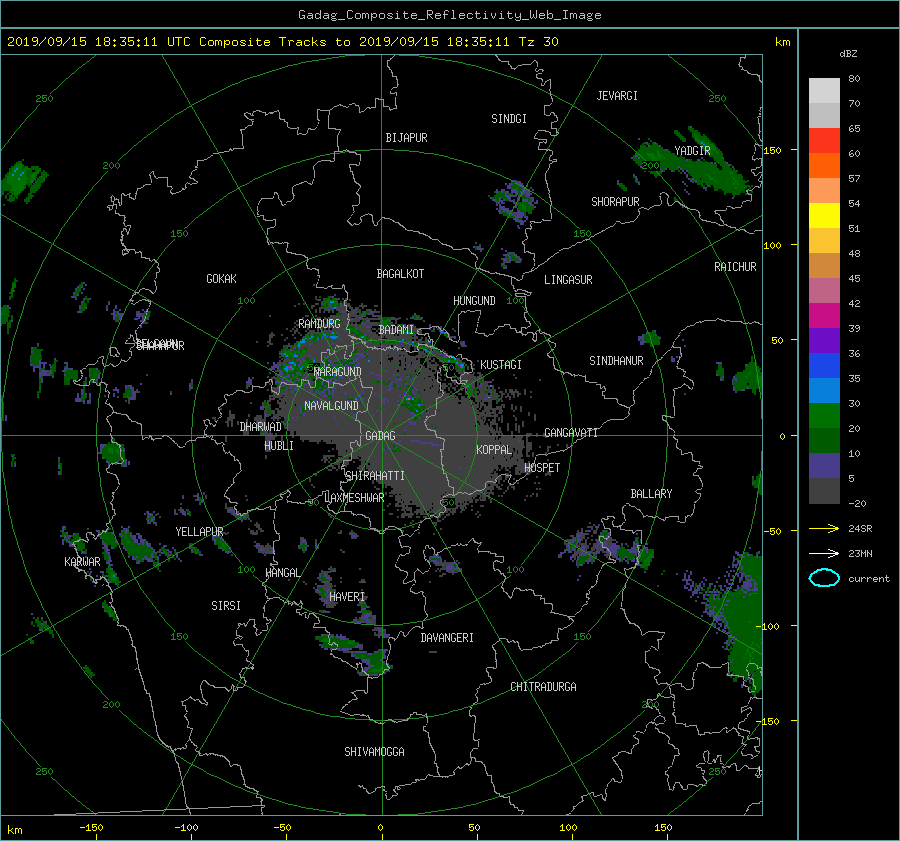Click the YADGIR city label
The width and height of the screenshot is (900, 841).
tap(692, 150)
